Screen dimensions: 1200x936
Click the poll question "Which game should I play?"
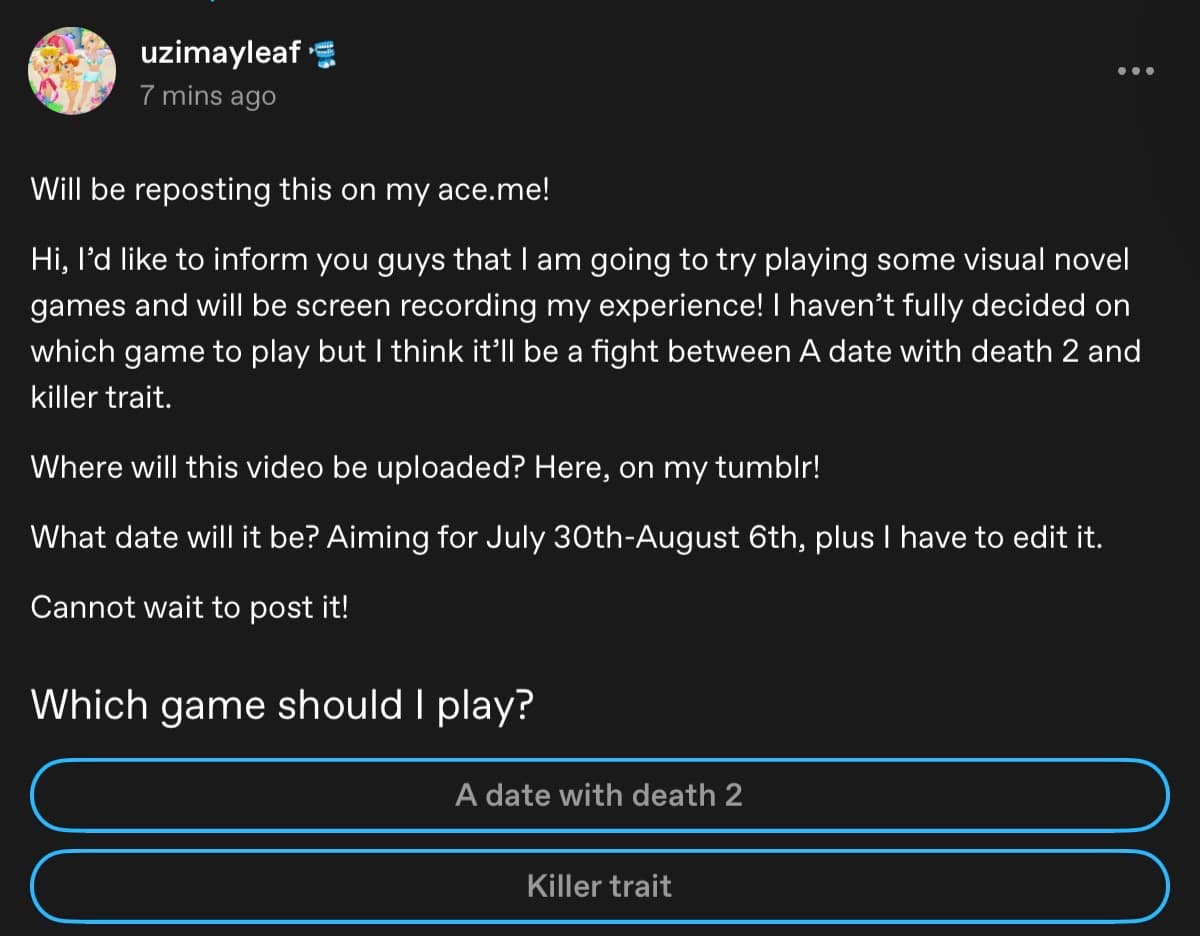(282, 706)
